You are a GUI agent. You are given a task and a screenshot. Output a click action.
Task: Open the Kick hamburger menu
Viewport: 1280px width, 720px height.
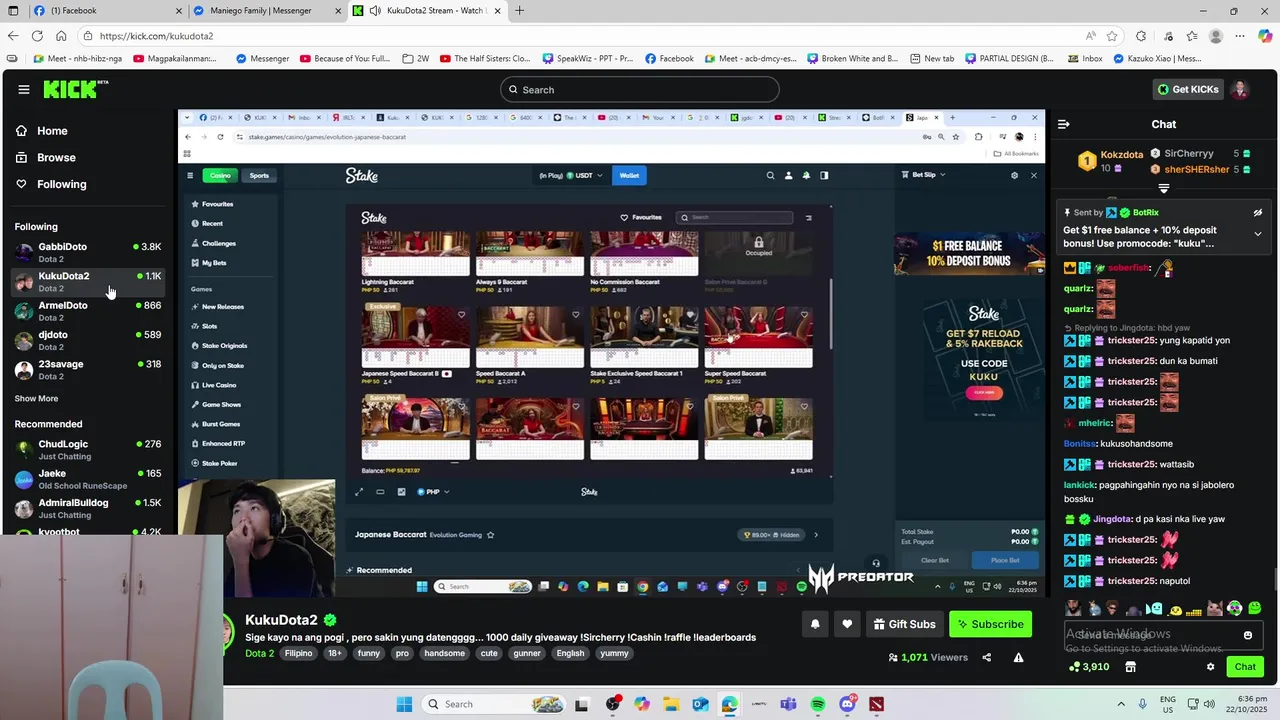[x=24, y=89]
